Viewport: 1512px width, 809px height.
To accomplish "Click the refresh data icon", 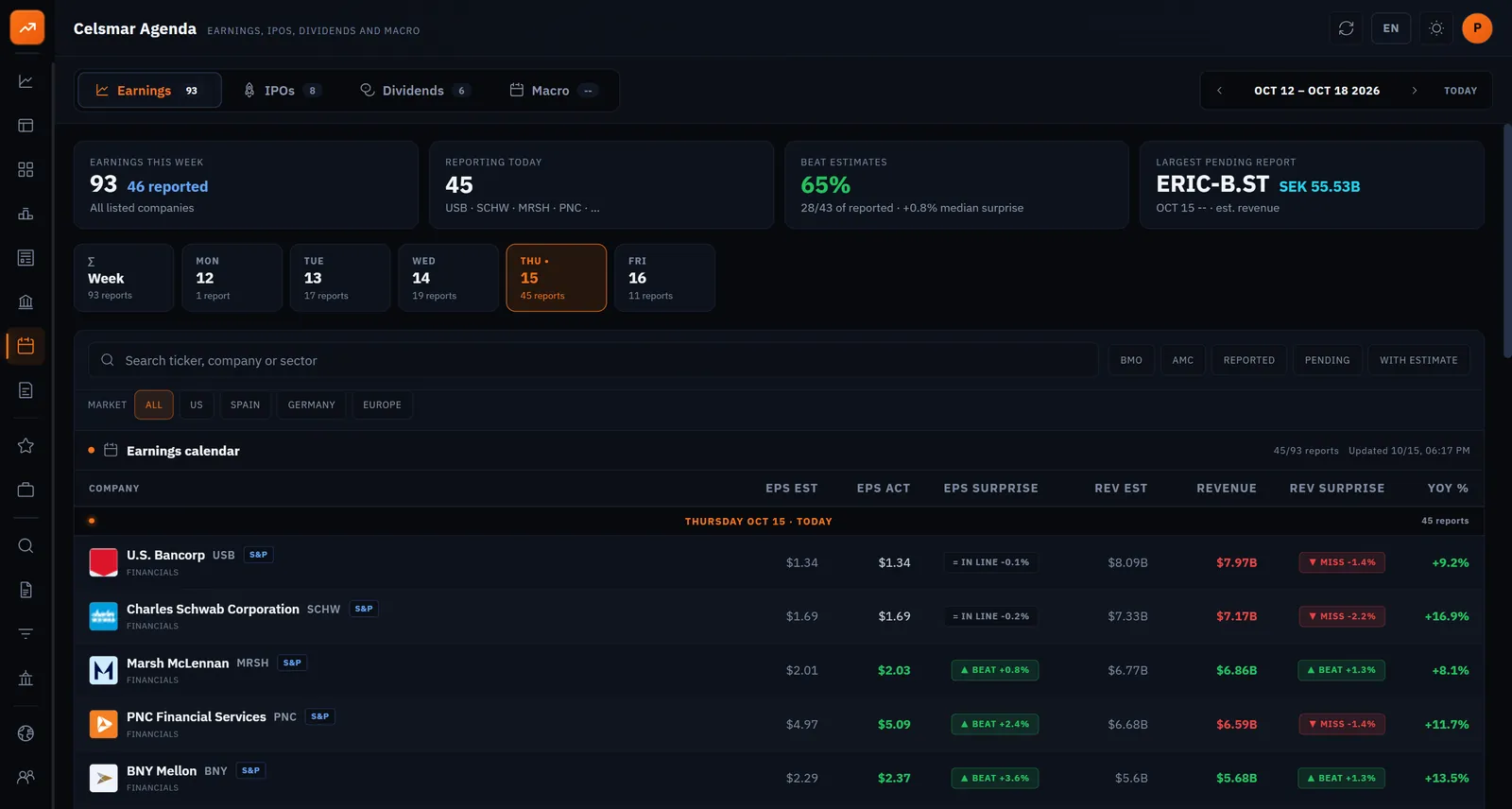I will pos(1347,28).
